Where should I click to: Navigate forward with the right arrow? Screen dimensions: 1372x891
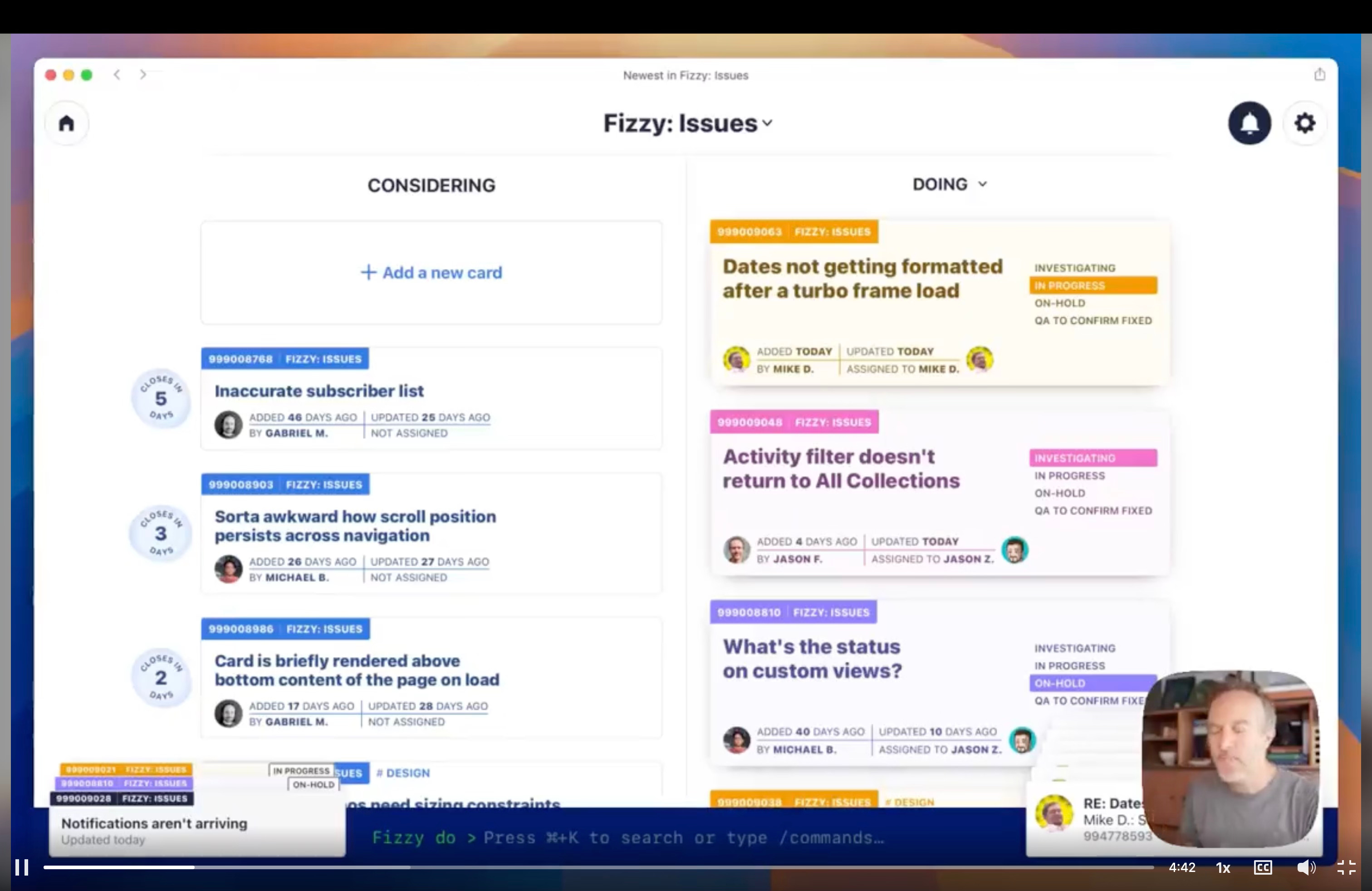(x=143, y=74)
